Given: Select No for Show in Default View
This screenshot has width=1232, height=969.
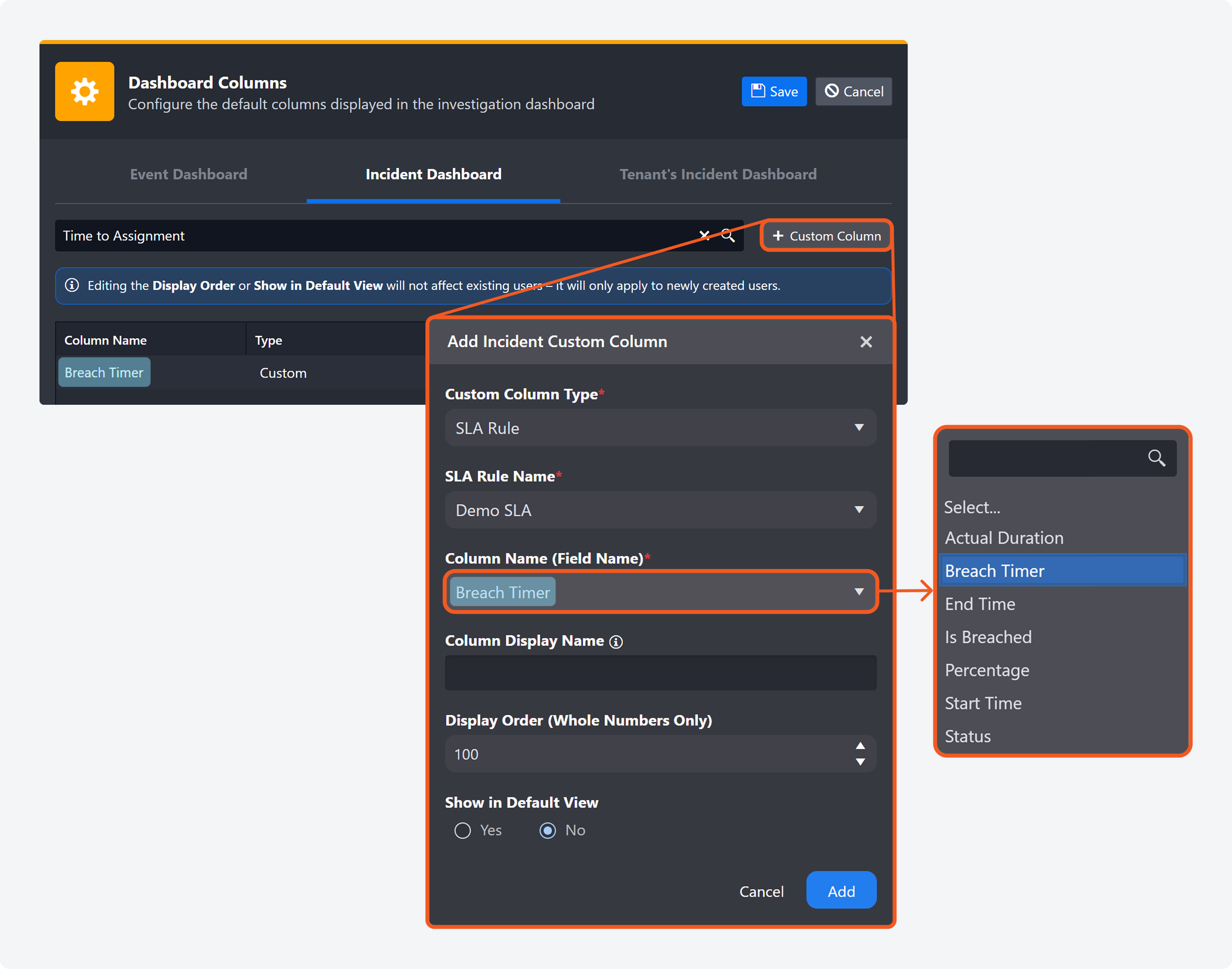Looking at the screenshot, I should (548, 831).
